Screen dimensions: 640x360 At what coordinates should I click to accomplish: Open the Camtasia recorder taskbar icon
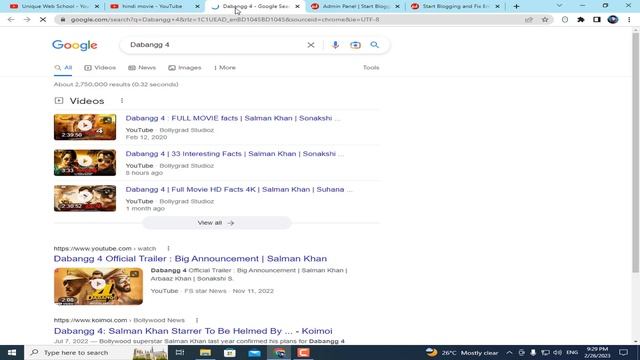pyautogui.click(x=303, y=353)
